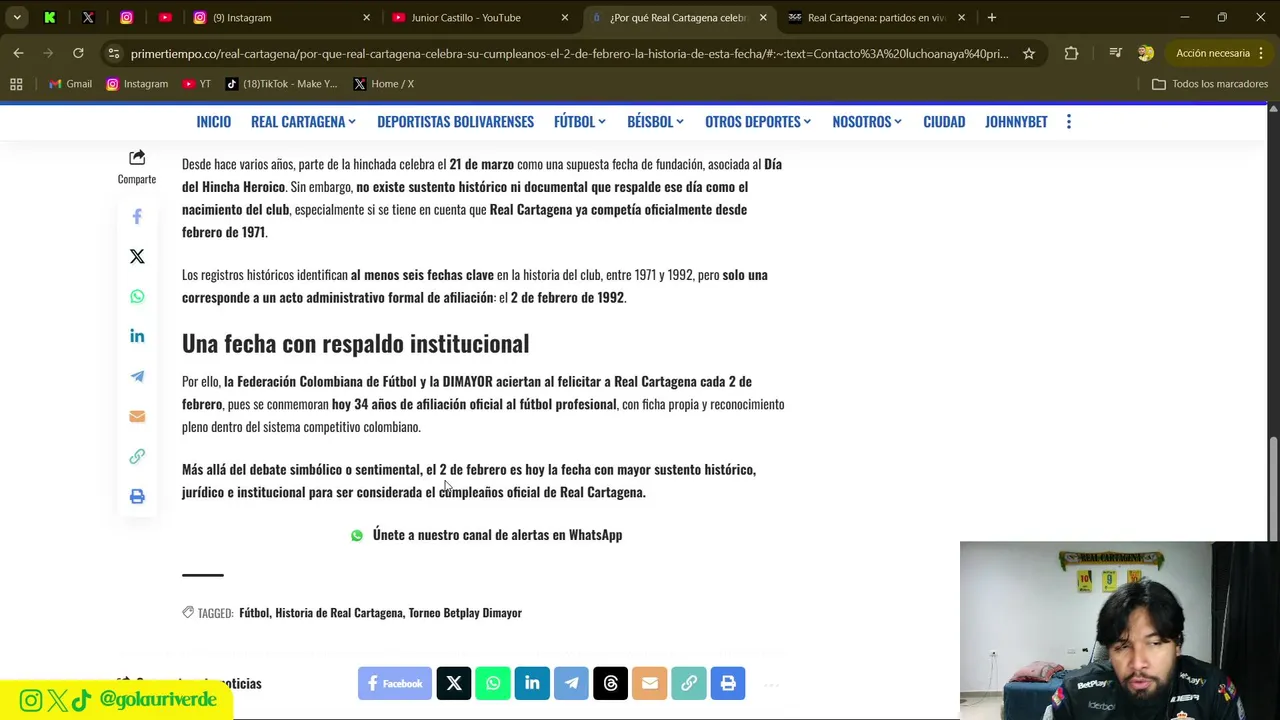This screenshot has width=1280, height=720.
Task: Click Únete a nuestro canal de alertas en WhatsApp
Action: pyautogui.click(x=486, y=535)
